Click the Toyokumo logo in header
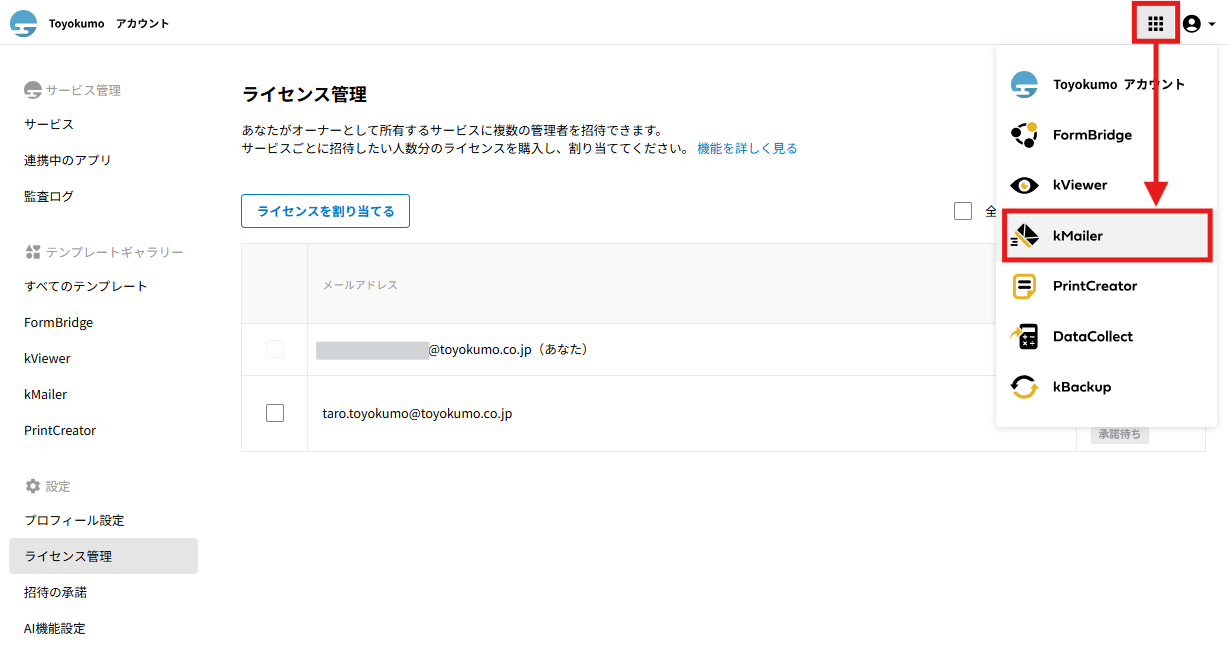 tap(23, 24)
